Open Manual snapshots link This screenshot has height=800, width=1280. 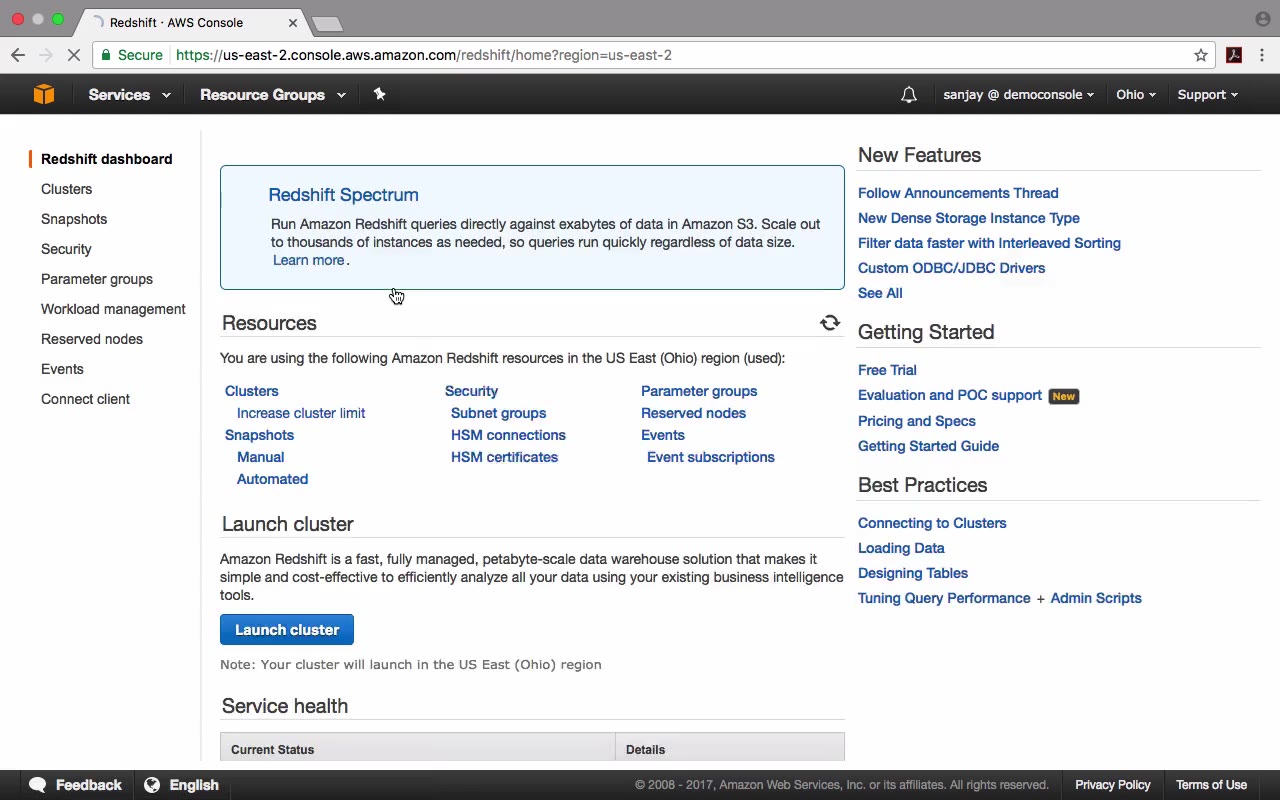pyautogui.click(x=261, y=457)
